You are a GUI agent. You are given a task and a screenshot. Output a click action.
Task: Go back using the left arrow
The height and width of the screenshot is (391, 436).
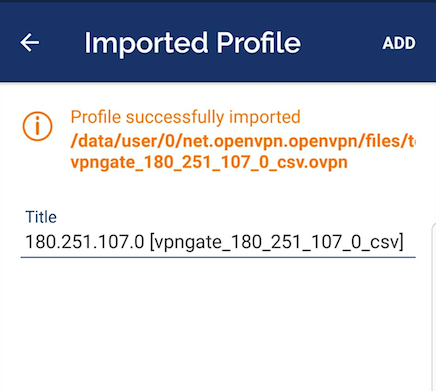pyautogui.click(x=30, y=43)
